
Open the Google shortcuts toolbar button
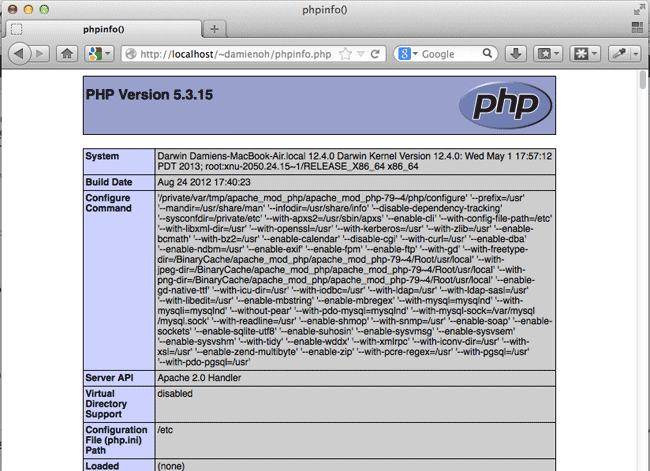coord(99,54)
